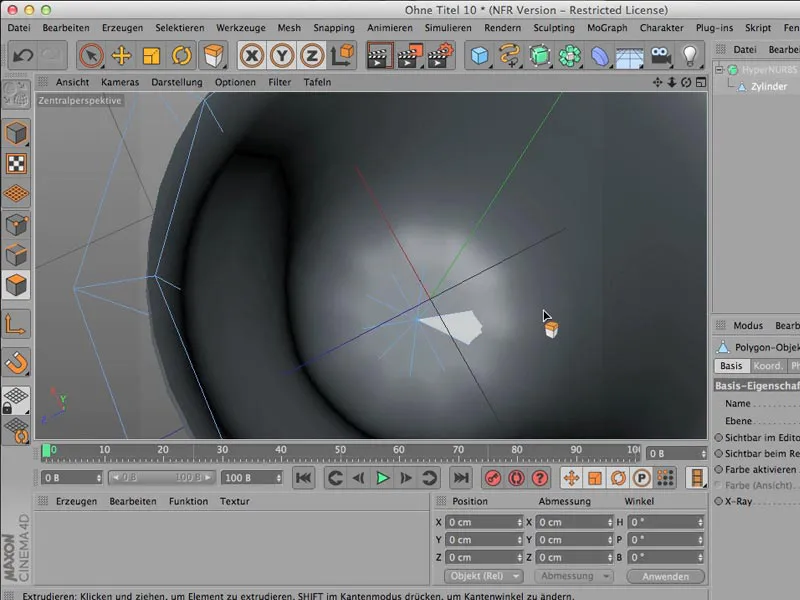
Task: Select the Zylinder object in tree
Action: (768, 87)
